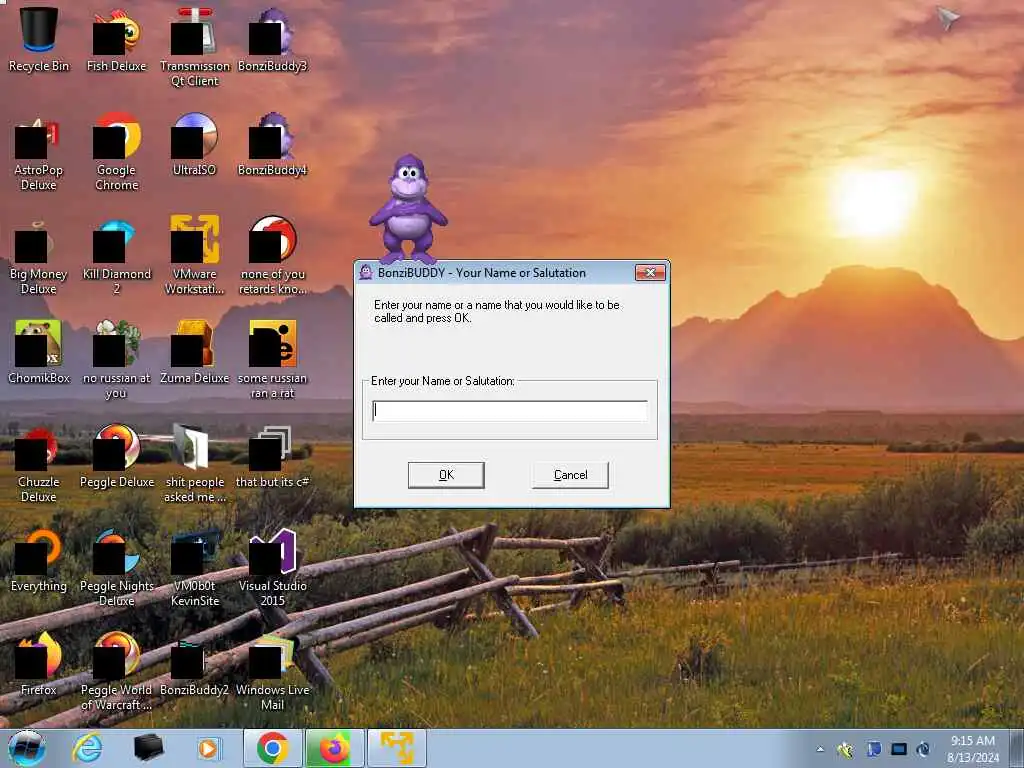
Task: Close the BonziBUDDY dialog window
Action: point(650,272)
